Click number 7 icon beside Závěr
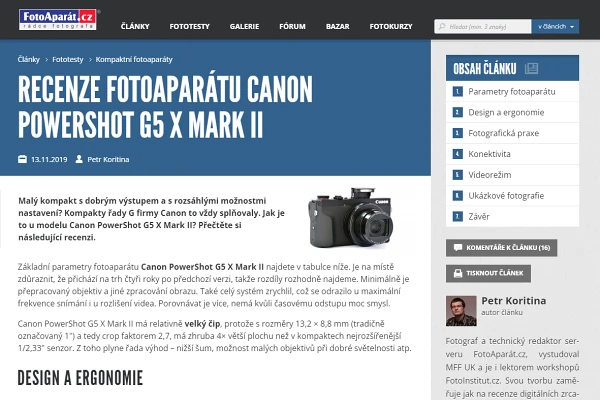 coord(458,217)
